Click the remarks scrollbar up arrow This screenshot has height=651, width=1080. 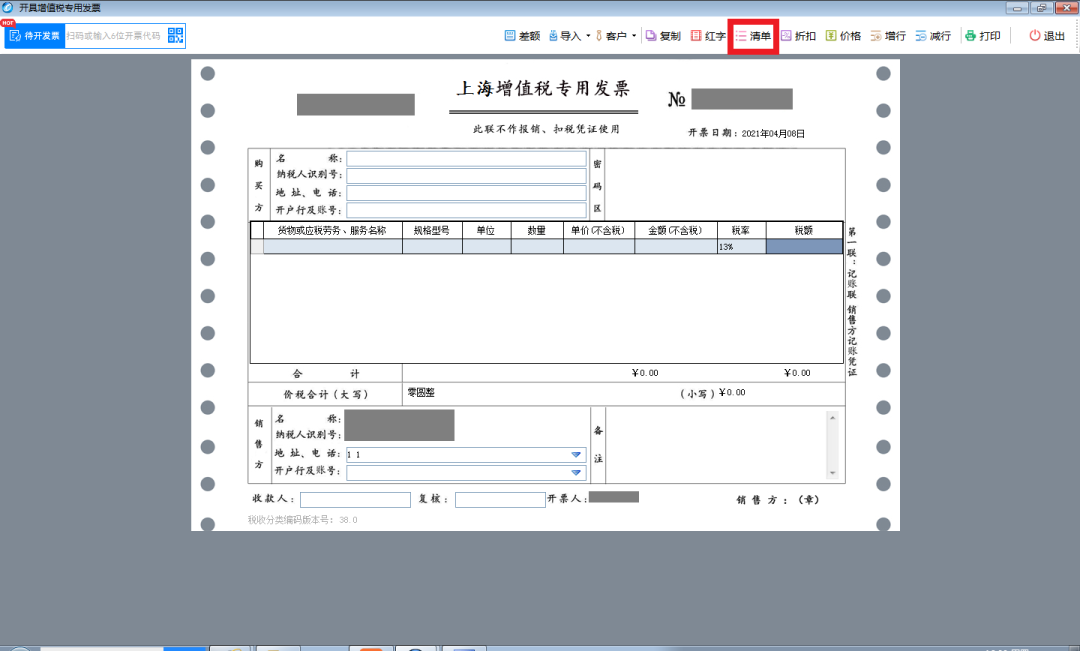point(833,417)
